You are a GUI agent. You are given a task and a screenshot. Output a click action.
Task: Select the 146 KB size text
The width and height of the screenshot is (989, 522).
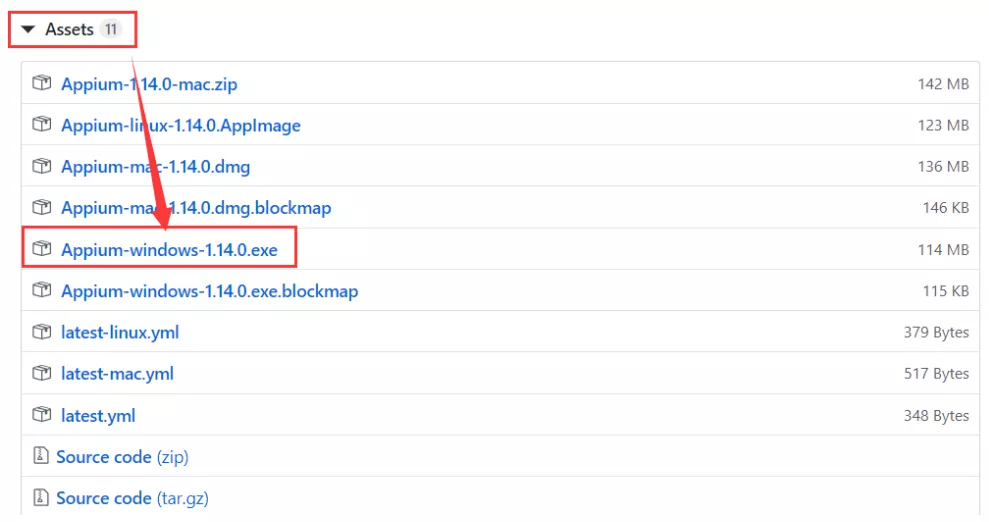click(945, 207)
